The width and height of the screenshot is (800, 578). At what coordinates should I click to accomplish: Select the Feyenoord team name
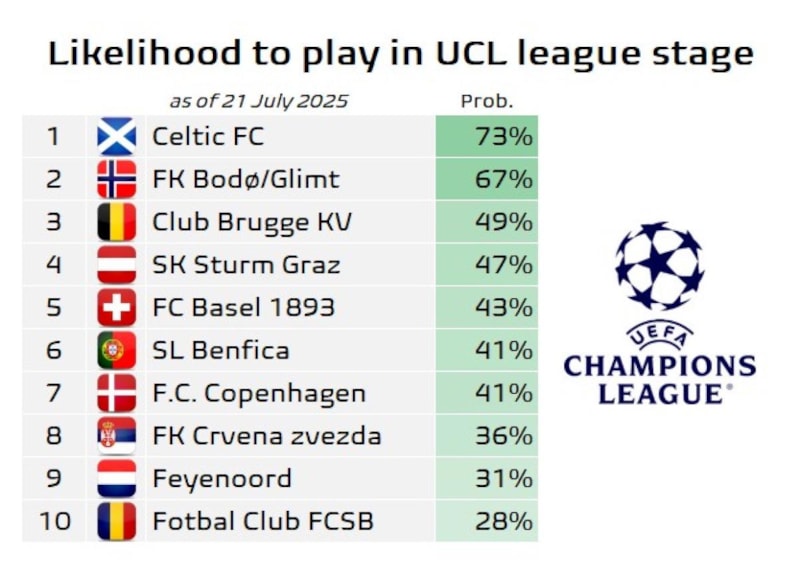click(222, 479)
